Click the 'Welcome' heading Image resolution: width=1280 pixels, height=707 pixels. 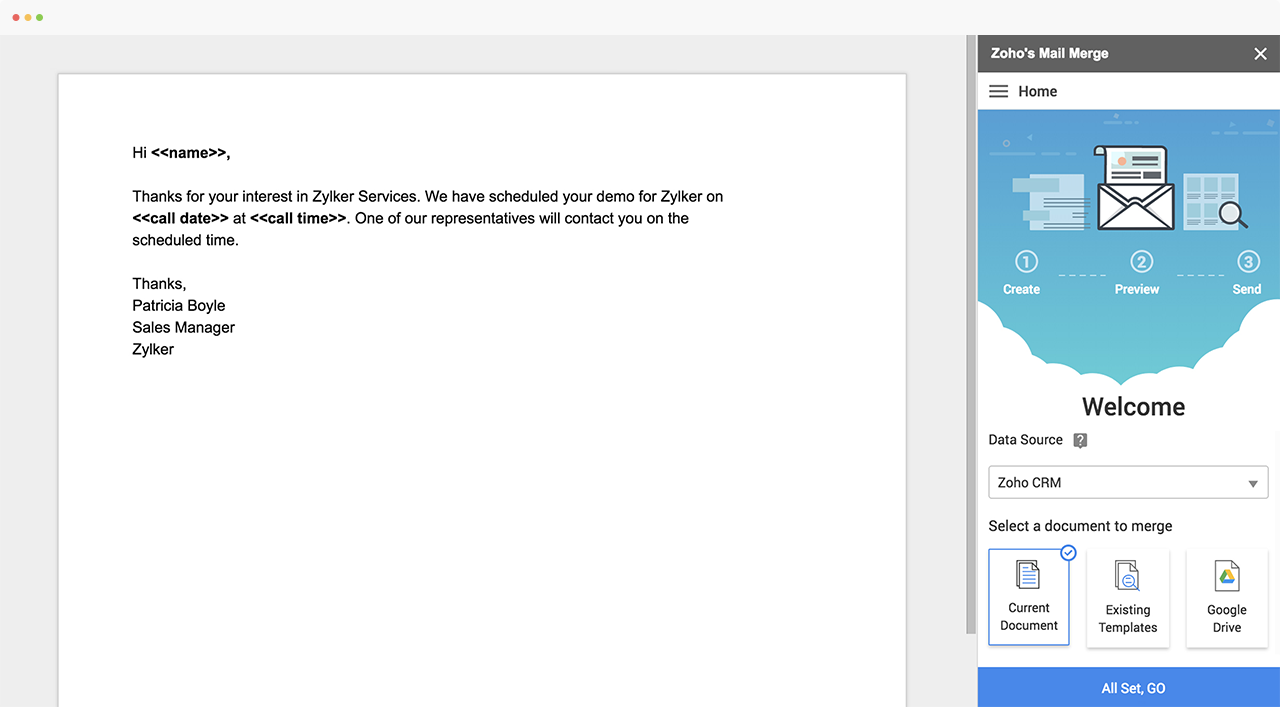(x=1133, y=407)
